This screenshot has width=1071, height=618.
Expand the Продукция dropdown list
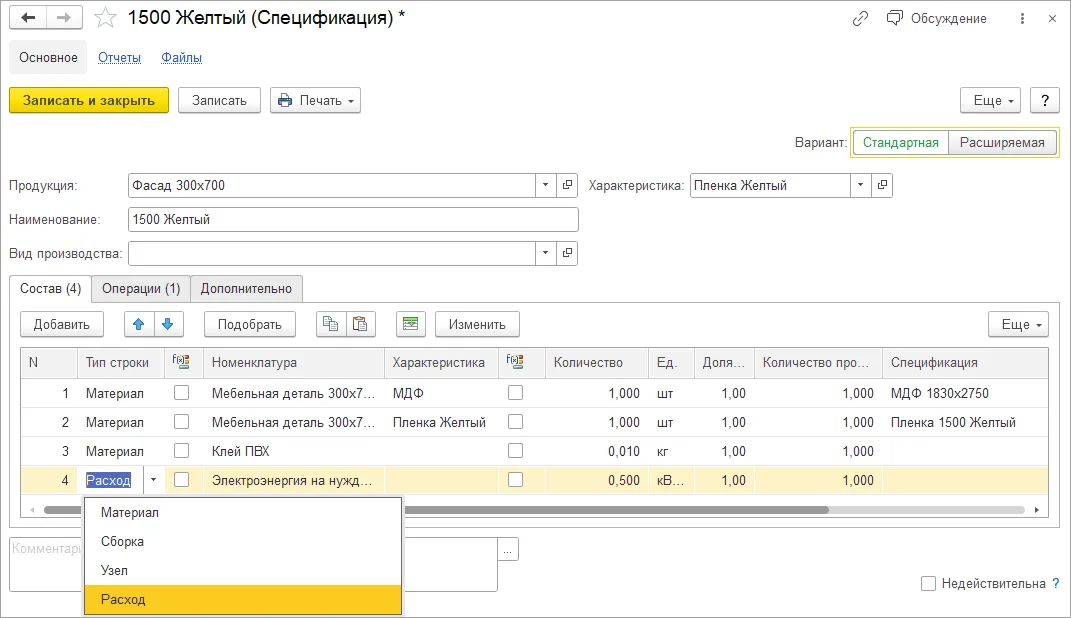(545, 185)
